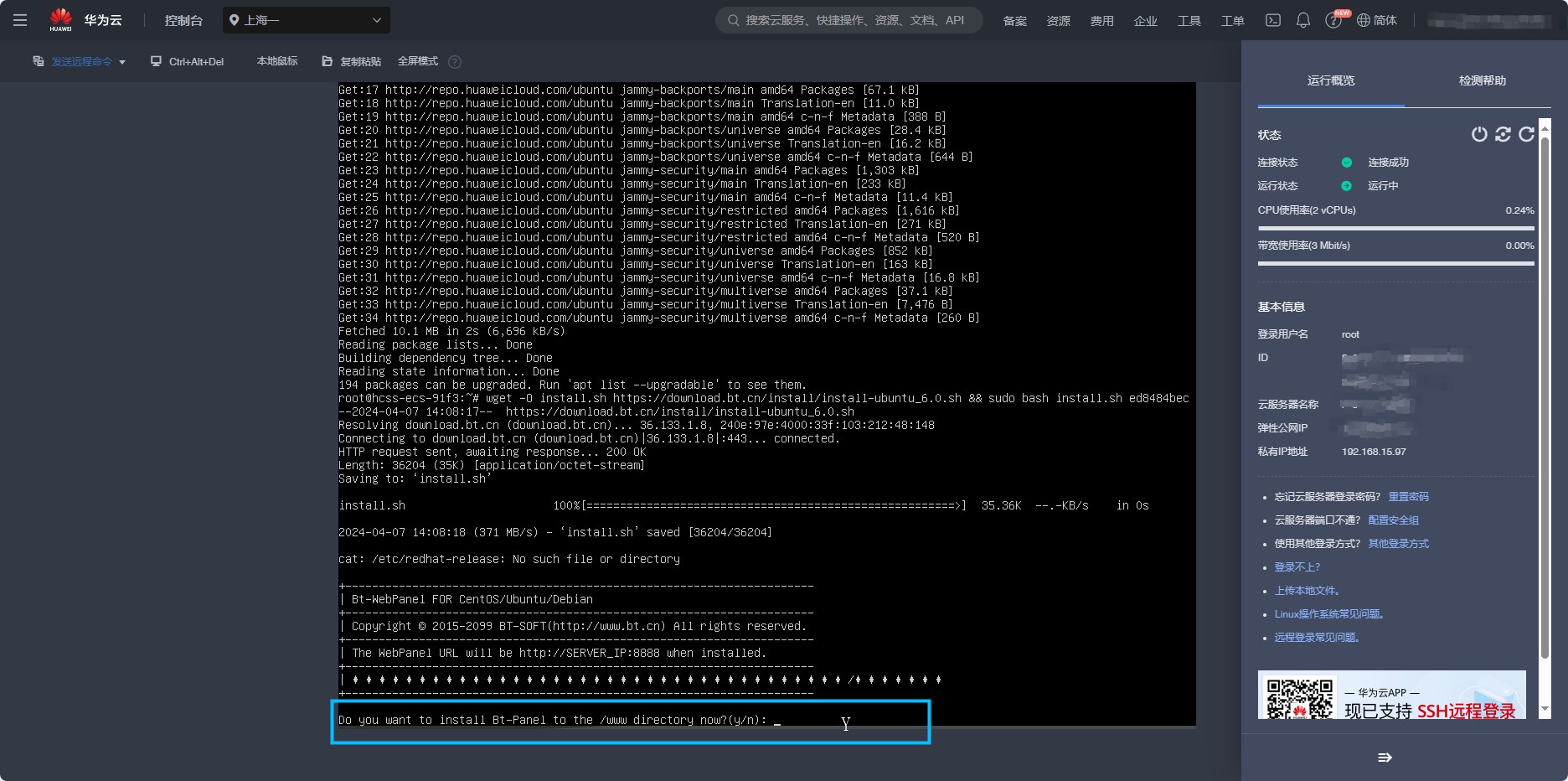
Task: Click the restart server icon
Action: click(1503, 134)
